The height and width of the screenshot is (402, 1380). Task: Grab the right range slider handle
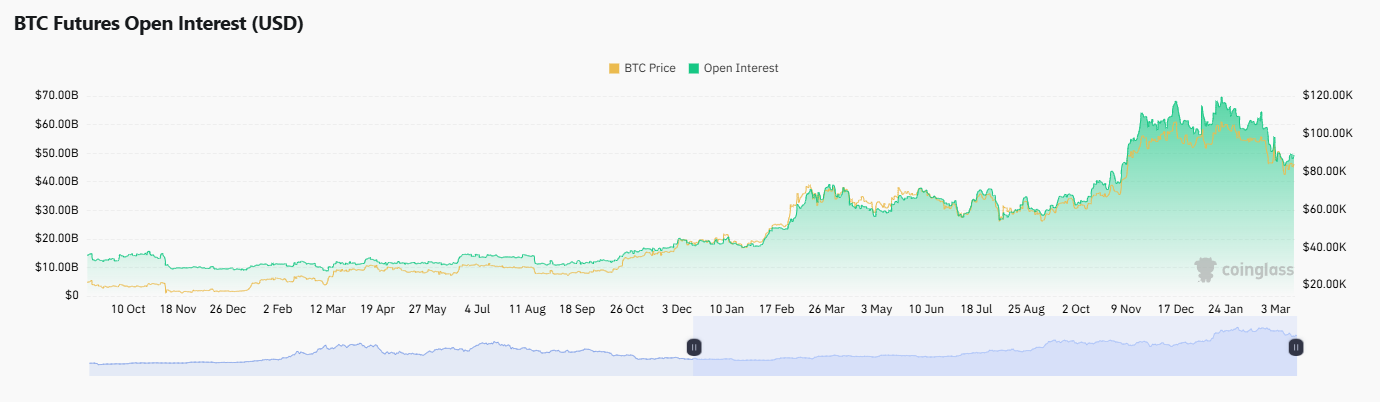1296,347
